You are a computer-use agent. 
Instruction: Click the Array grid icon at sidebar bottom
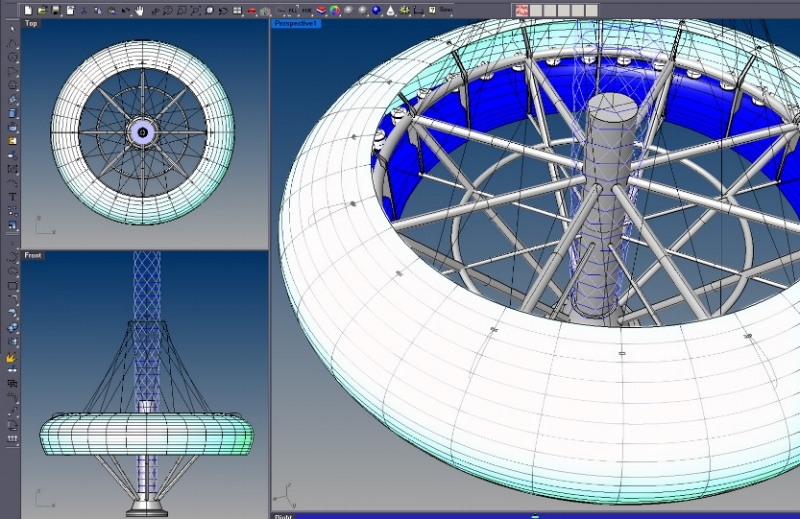click(x=12, y=438)
